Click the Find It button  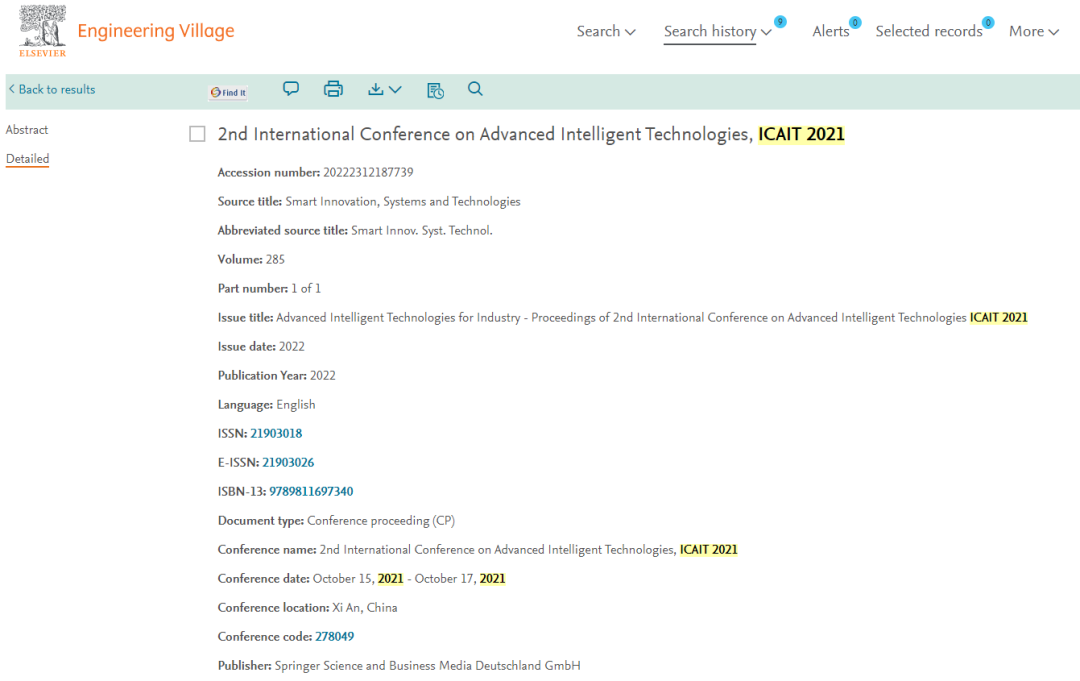coord(228,92)
